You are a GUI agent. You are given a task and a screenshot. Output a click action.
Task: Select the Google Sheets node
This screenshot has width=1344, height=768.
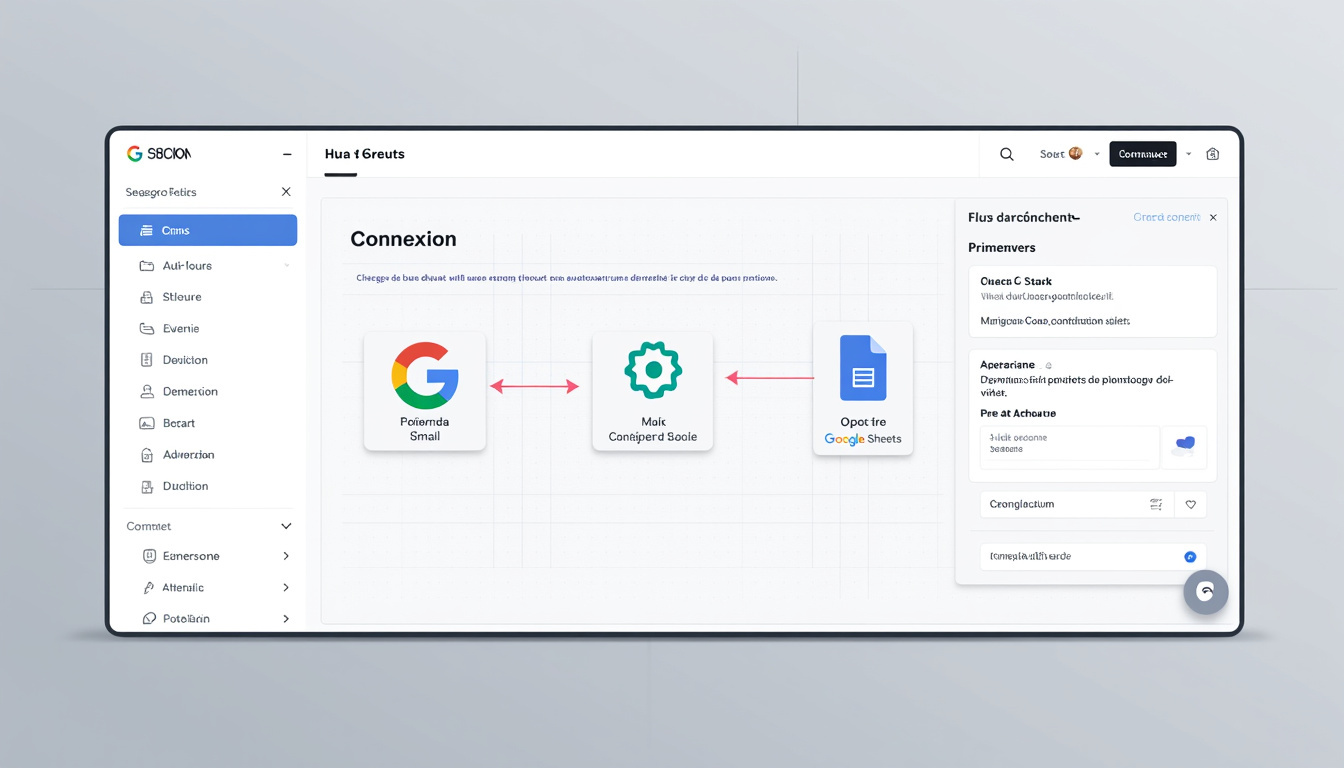tap(863, 388)
